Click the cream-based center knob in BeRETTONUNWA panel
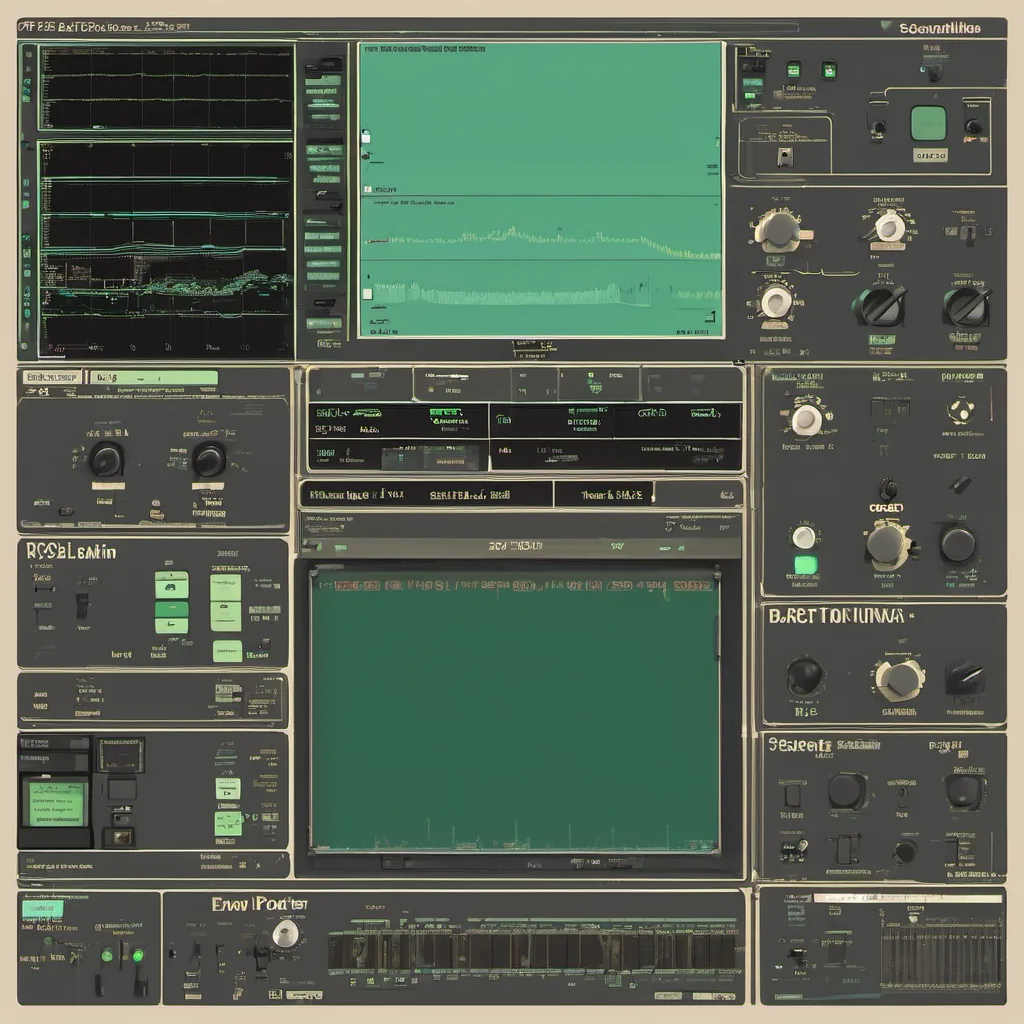The image size is (1024, 1024). (x=899, y=679)
